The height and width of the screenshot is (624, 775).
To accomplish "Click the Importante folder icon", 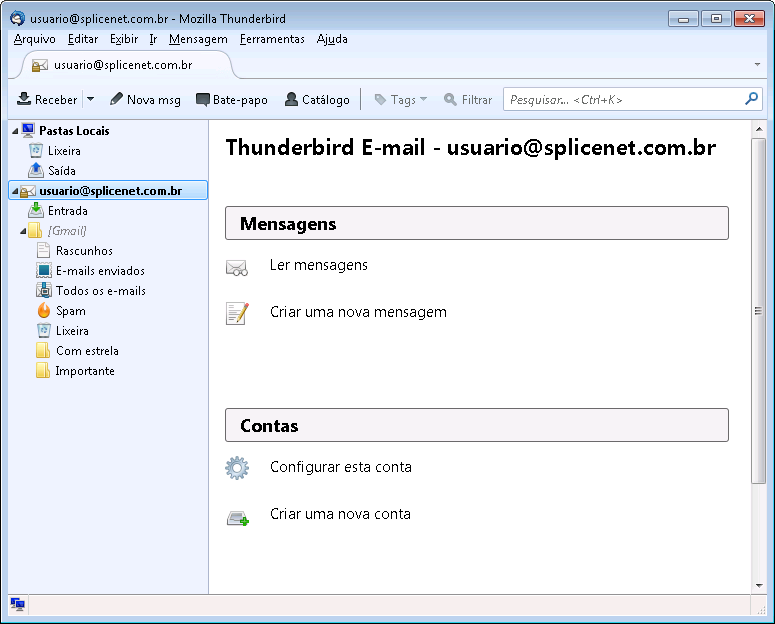I will [43, 370].
